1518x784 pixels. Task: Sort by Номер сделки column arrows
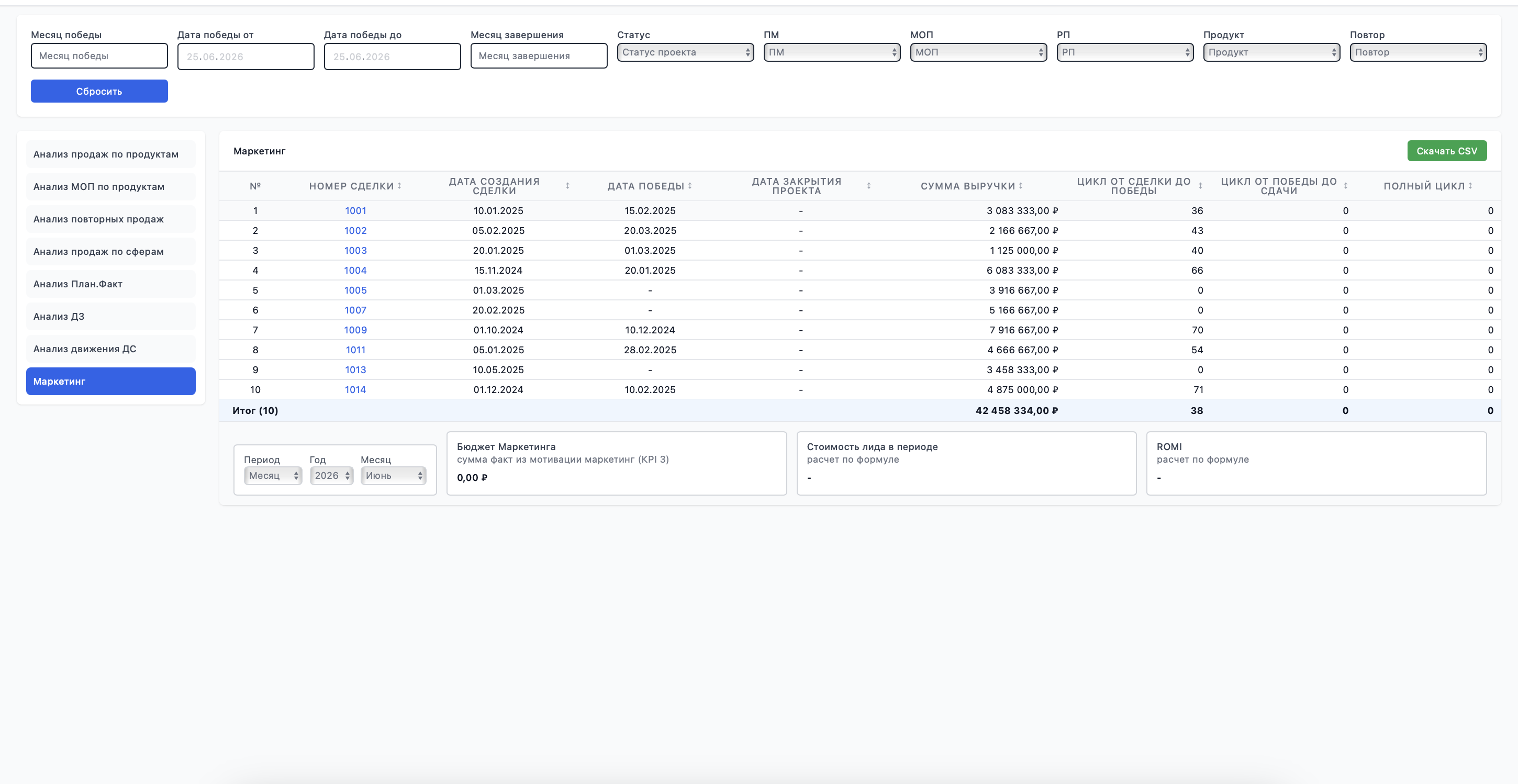point(399,186)
